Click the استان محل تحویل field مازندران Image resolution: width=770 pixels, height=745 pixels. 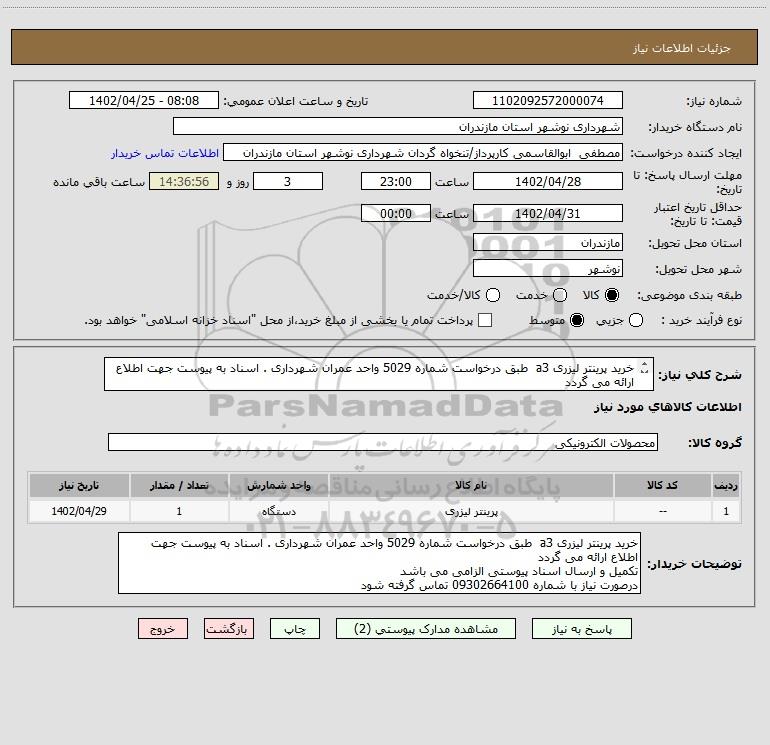click(x=548, y=243)
